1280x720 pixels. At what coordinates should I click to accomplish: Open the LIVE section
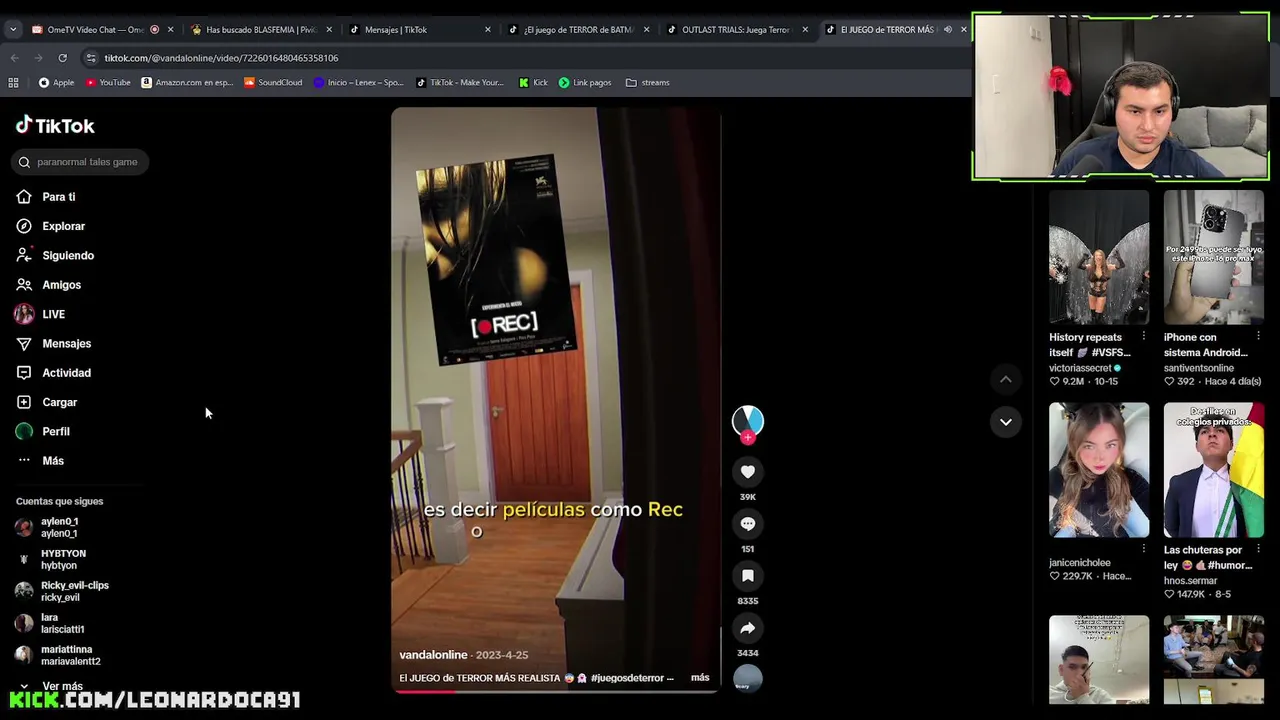click(41, 314)
